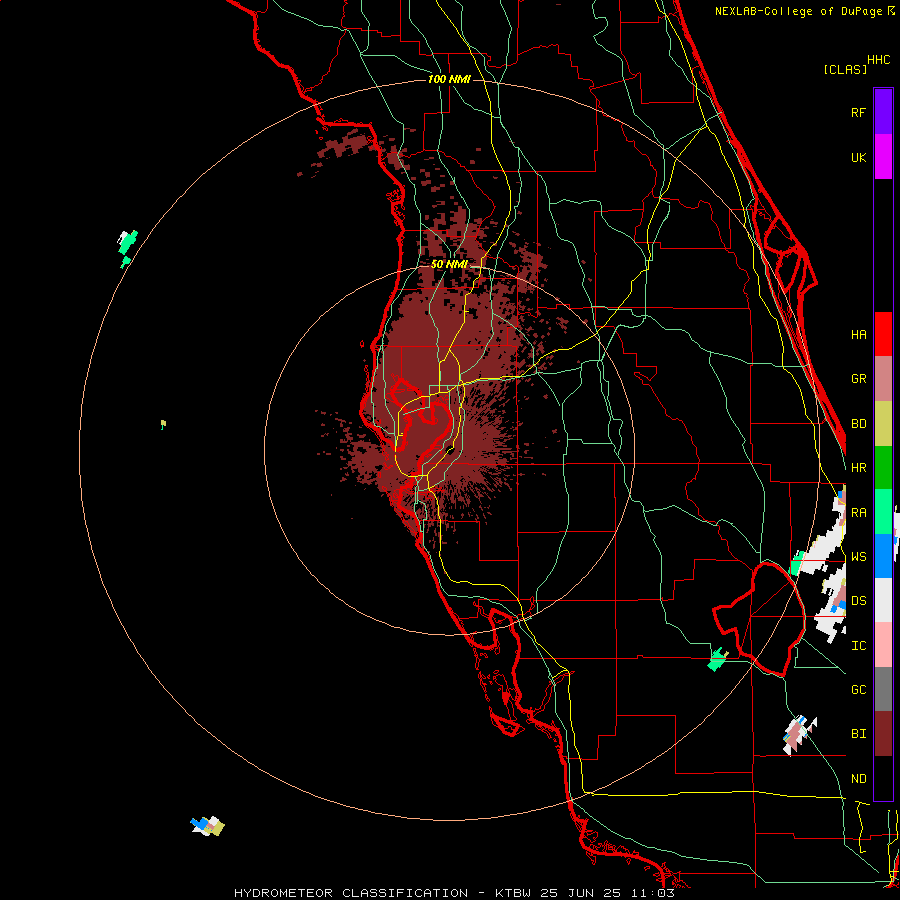The height and width of the screenshot is (900, 900).
Task: Click the BI legend label
Action: tap(858, 734)
